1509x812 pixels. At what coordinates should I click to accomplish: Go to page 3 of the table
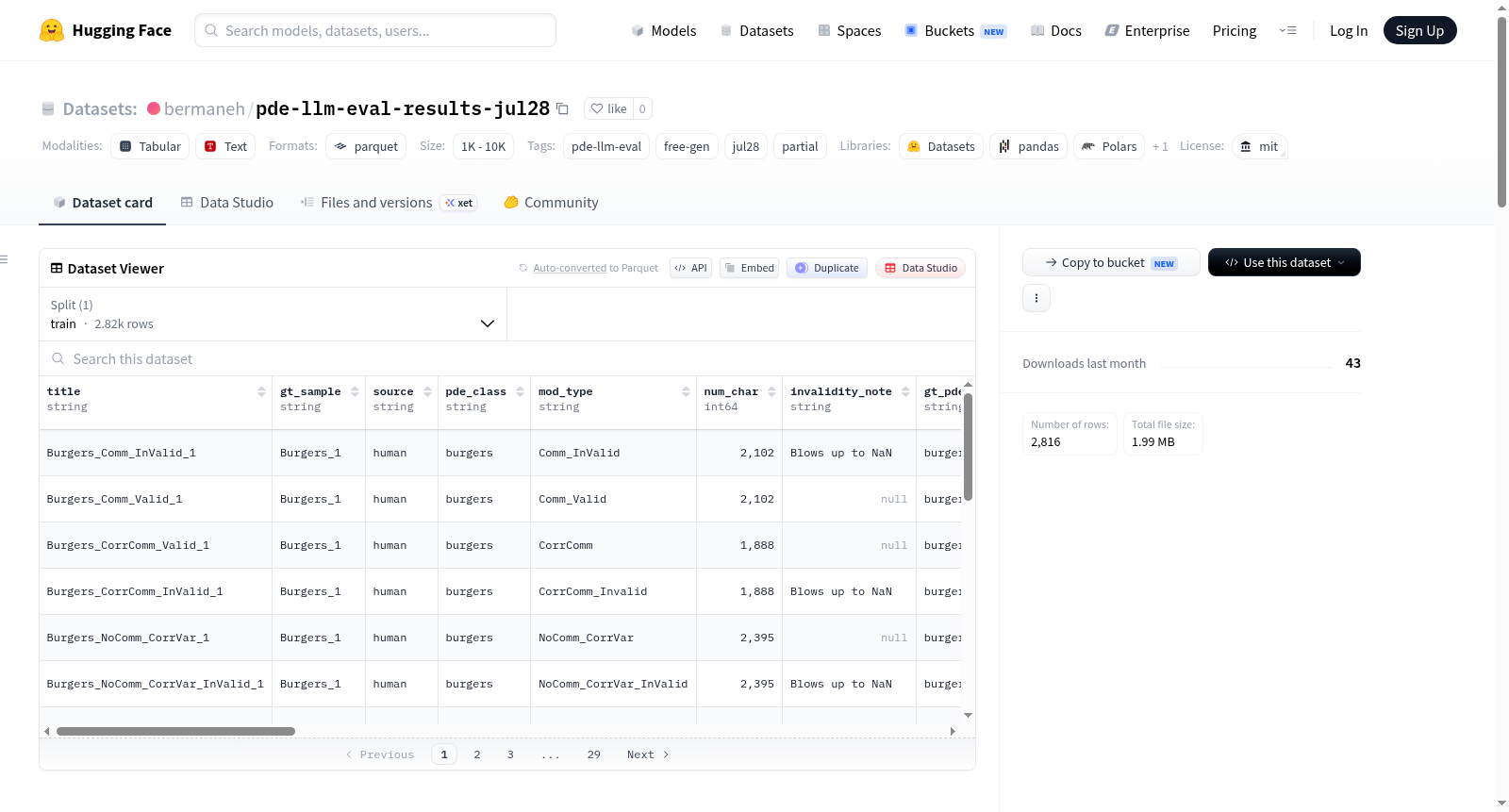point(510,754)
